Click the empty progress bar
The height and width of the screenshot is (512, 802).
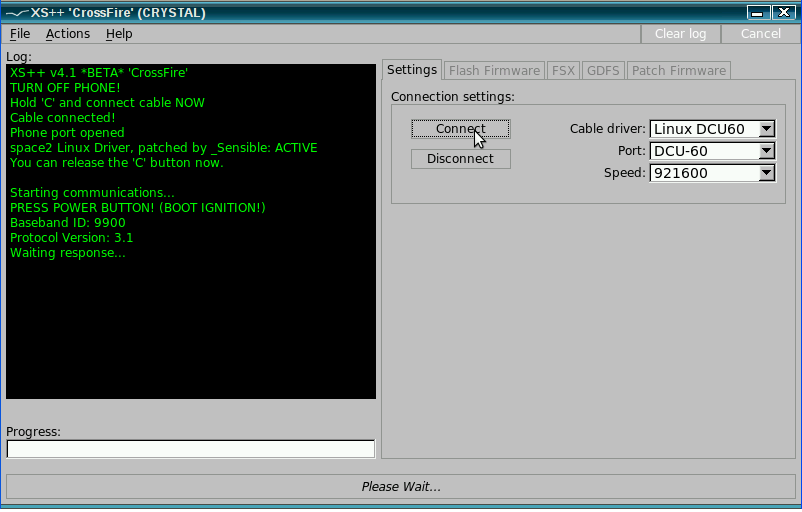pyautogui.click(x=191, y=449)
